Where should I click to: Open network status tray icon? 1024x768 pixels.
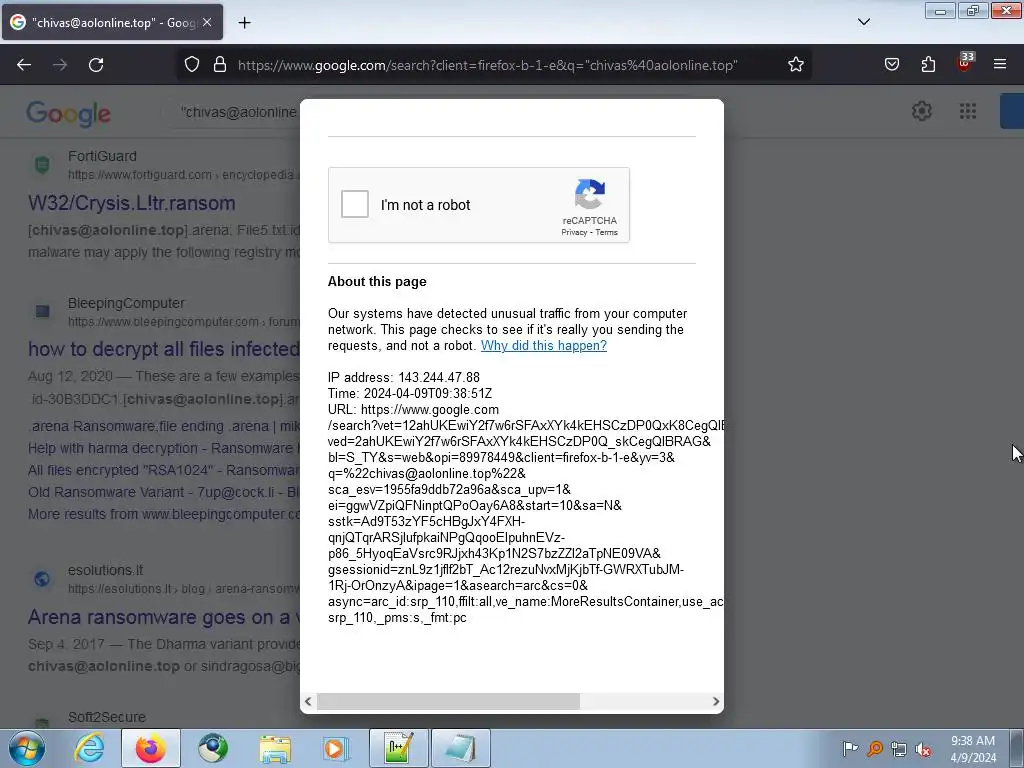coord(899,749)
